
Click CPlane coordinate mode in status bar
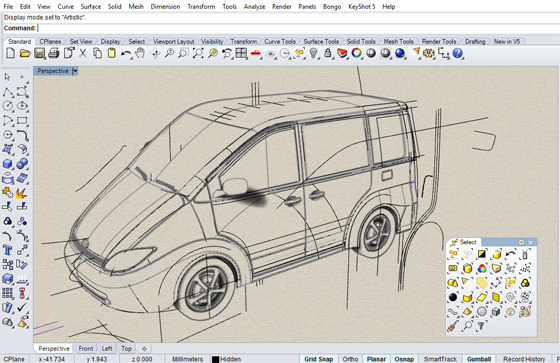[x=14, y=359]
